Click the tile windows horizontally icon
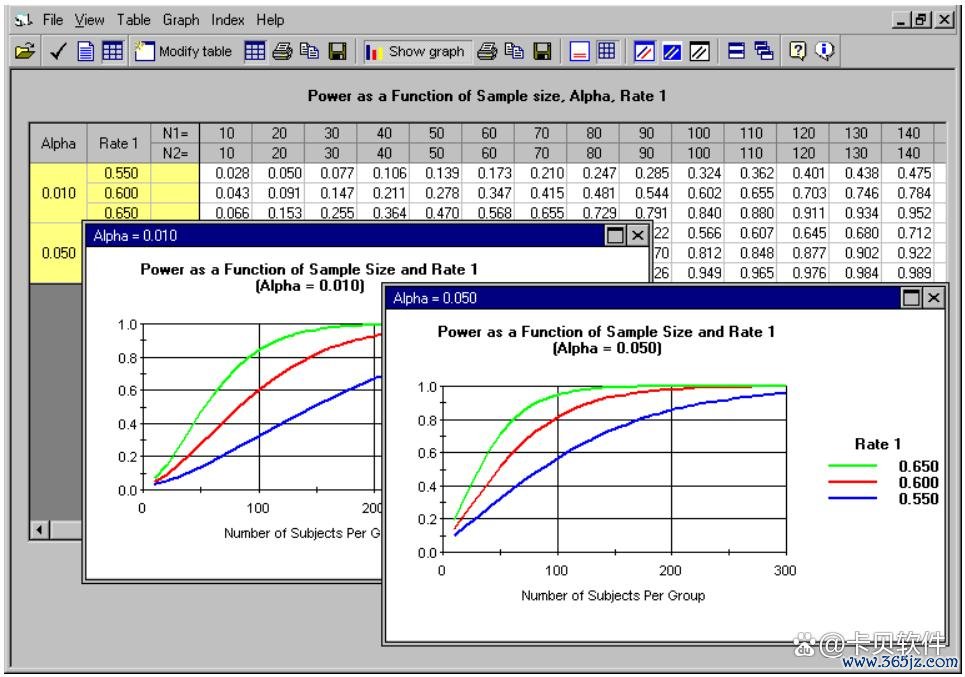Viewport: 965px width, 677px height. (x=736, y=52)
